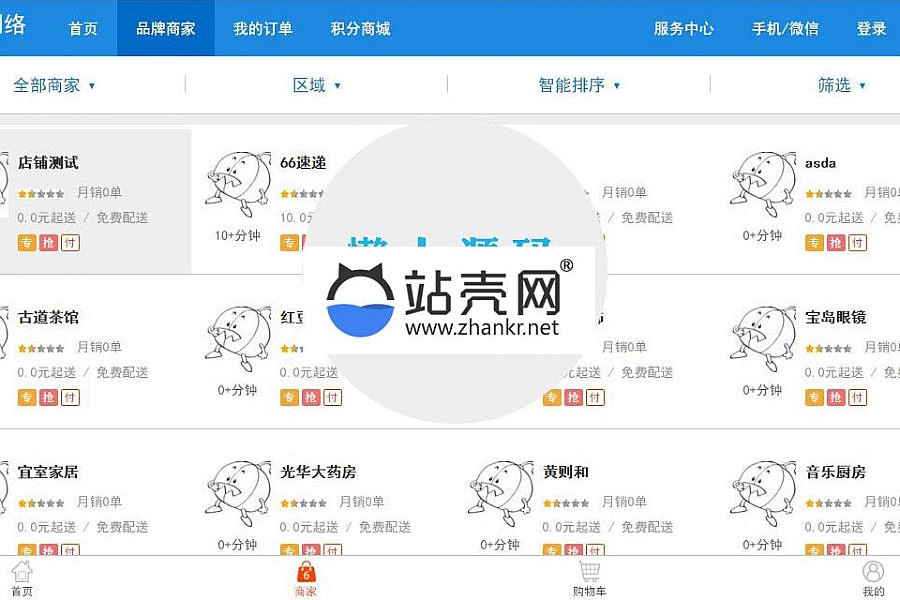Open the 购物车 cart icon
The width and height of the screenshot is (900, 600).
pyautogui.click(x=589, y=572)
